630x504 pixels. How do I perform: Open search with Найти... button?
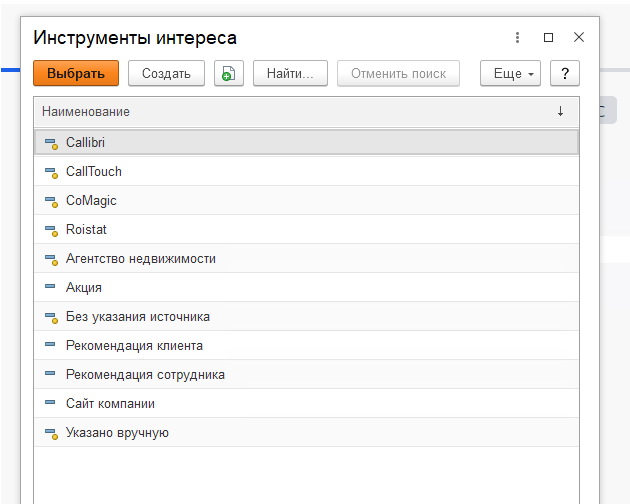click(x=290, y=73)
